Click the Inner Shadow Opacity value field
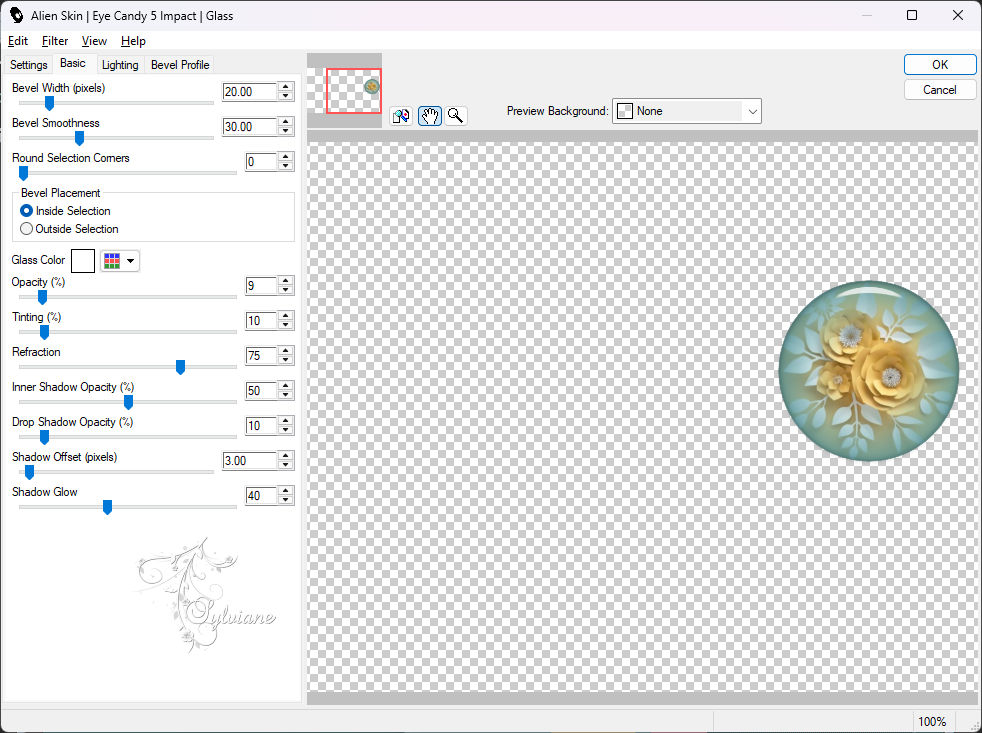 click(x=261, y=391)
